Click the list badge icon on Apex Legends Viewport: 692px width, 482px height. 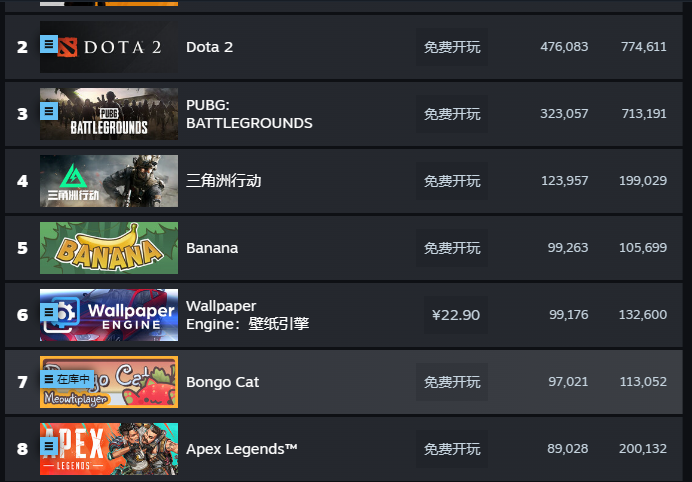[x=49, y=446]
